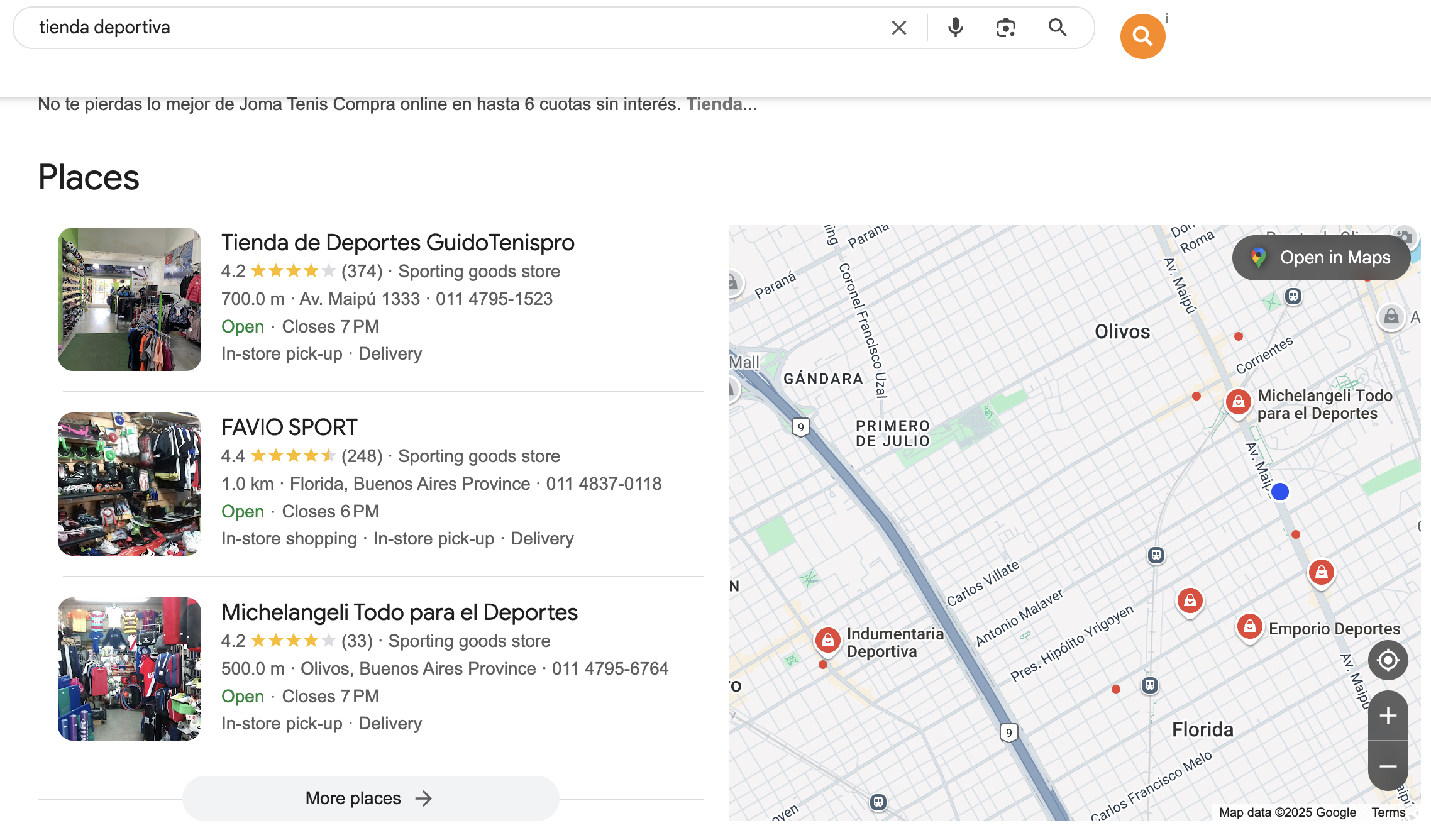Viewport: 1431px width, 840px height.
Task: Click Open in Maps button
Action: point(1321,258)
